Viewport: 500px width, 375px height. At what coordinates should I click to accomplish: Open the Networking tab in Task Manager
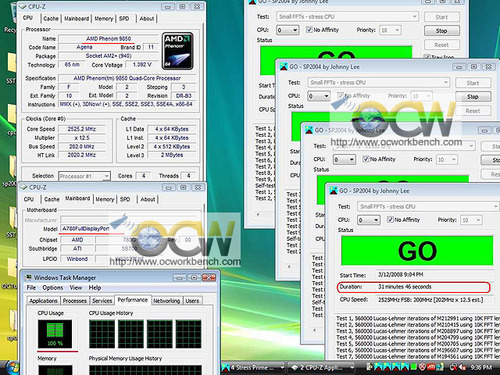coord(166,301)
